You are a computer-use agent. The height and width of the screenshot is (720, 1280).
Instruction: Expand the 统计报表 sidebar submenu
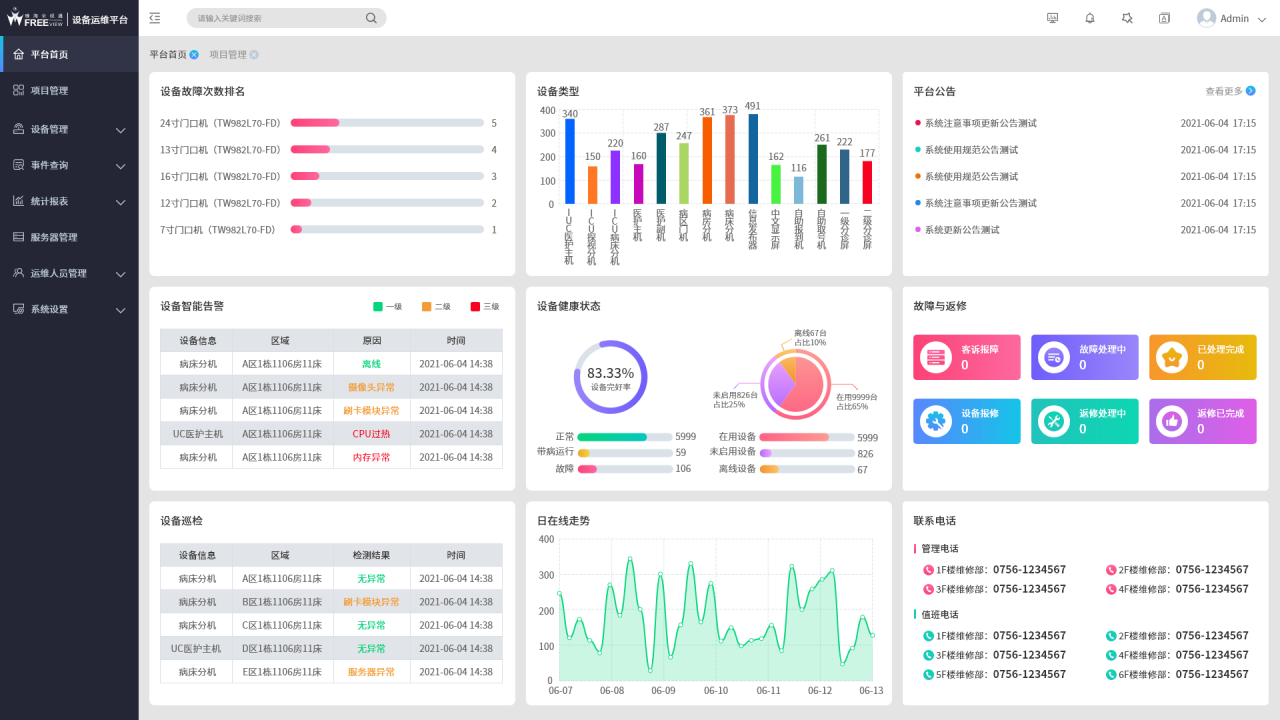(x=69, y=201)
